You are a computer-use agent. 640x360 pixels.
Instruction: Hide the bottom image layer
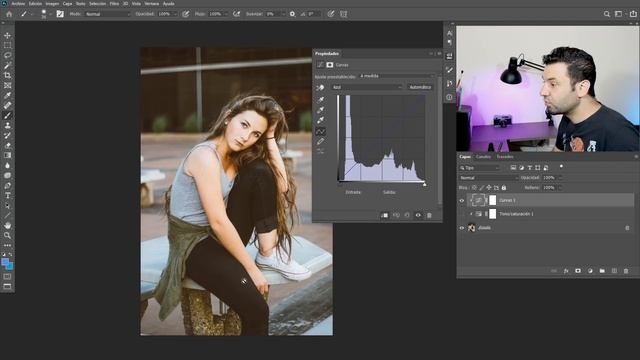[x=462, y=228]
